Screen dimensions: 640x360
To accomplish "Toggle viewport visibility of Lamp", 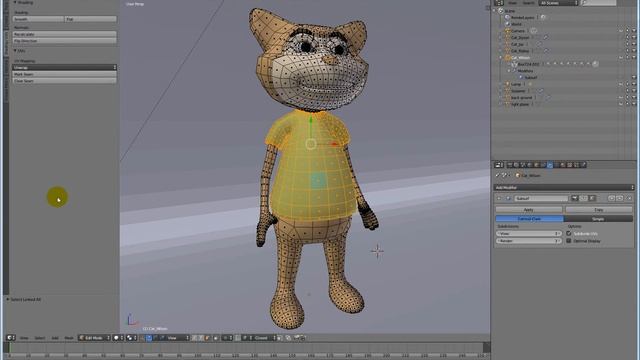I will tap(621, 84).
